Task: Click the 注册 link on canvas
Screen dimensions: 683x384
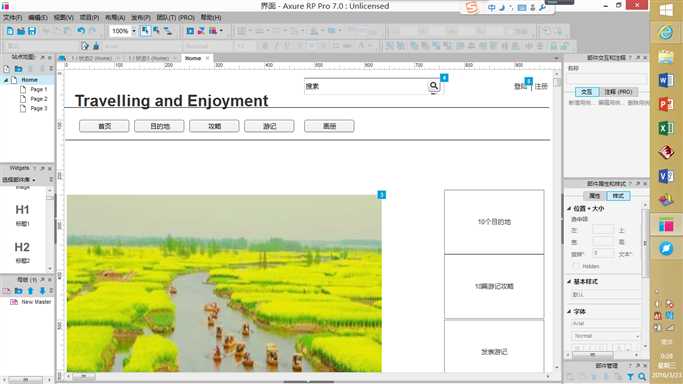Action: 541,86
